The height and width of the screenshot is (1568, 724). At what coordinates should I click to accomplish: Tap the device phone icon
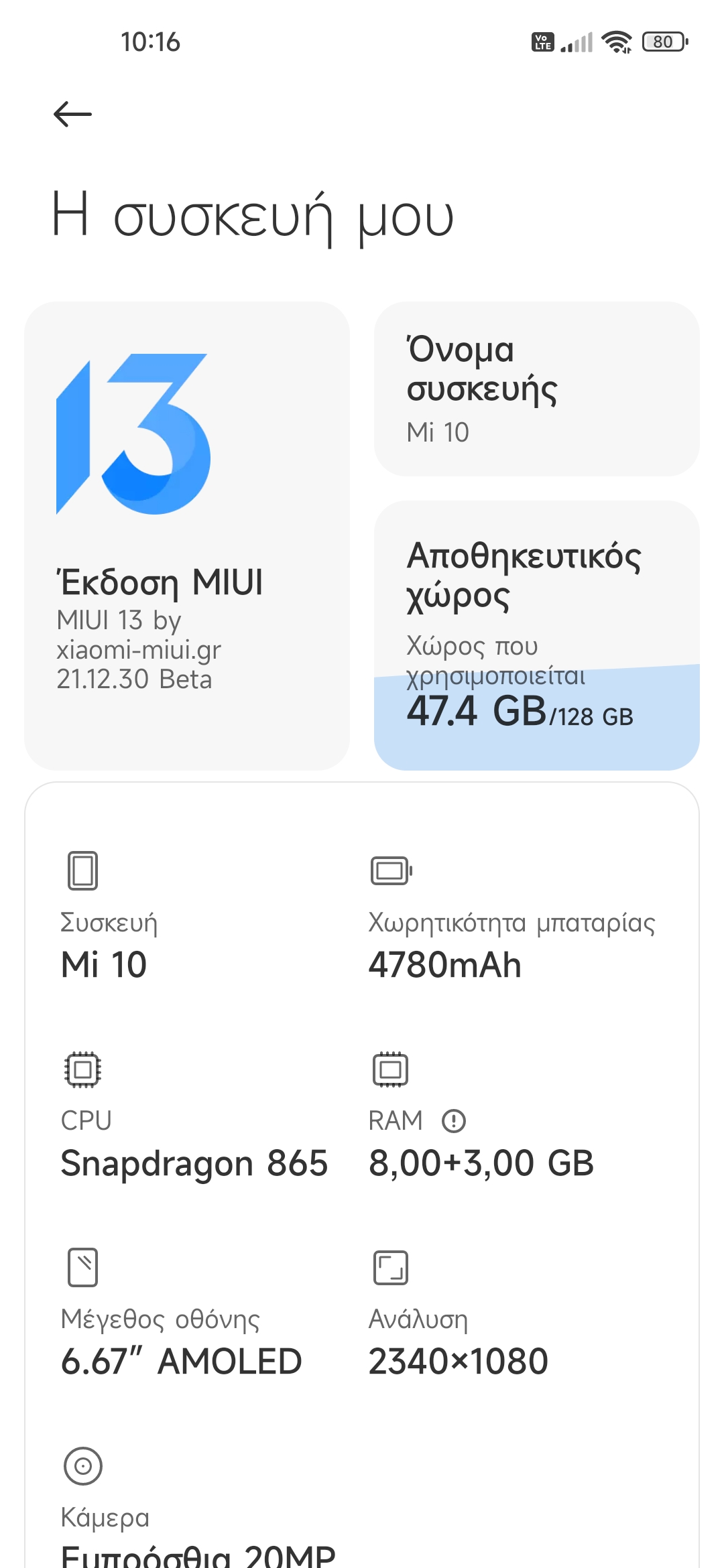(x=82, y=870)
